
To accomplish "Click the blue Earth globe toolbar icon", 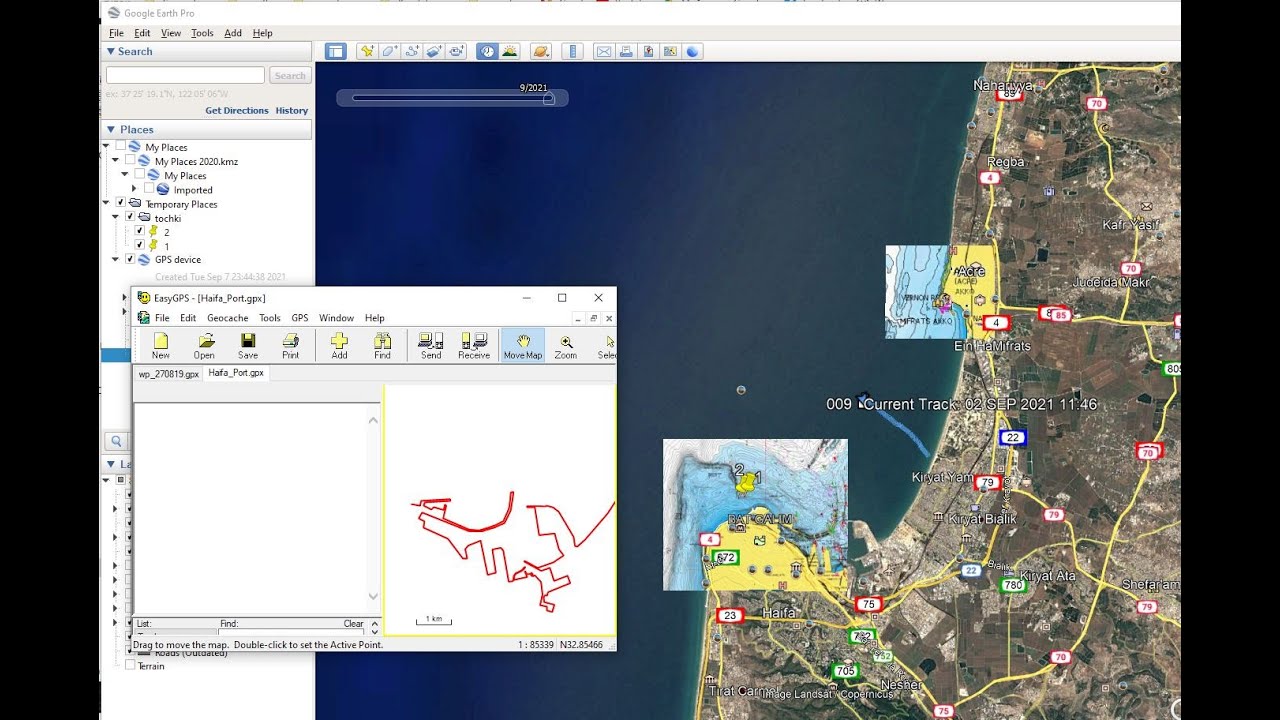I will 693,51.
